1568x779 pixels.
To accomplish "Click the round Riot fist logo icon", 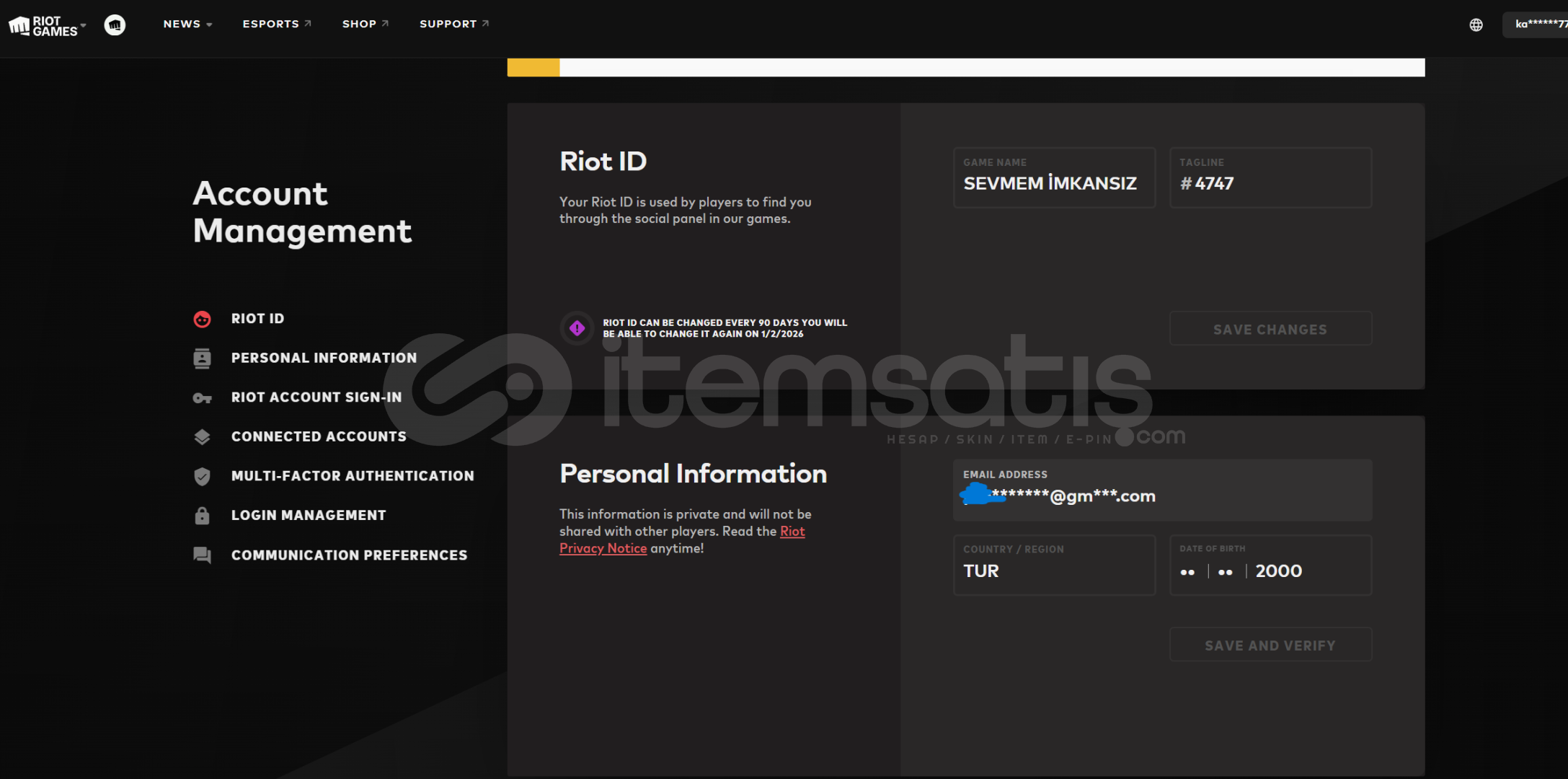I will click(115, 25).
